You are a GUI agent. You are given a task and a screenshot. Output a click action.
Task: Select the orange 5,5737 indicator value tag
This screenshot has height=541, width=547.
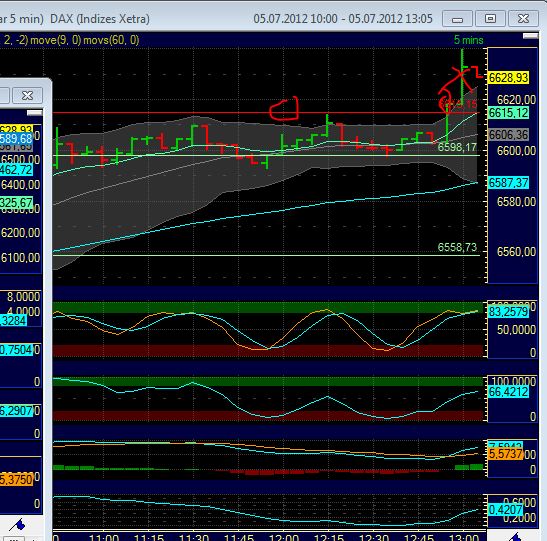click(x=506, y=454)
